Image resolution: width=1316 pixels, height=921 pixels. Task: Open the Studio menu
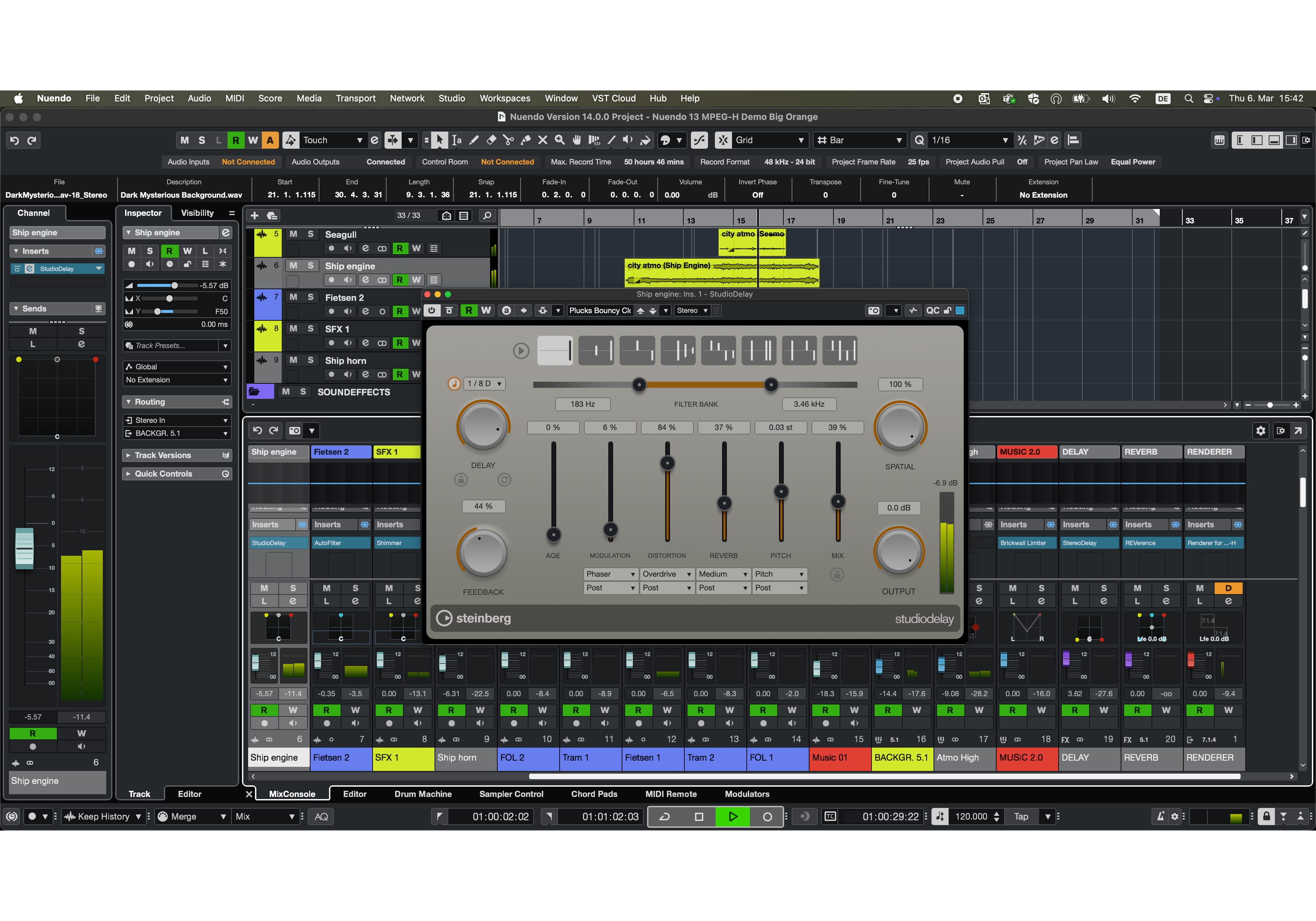(452, 99)
